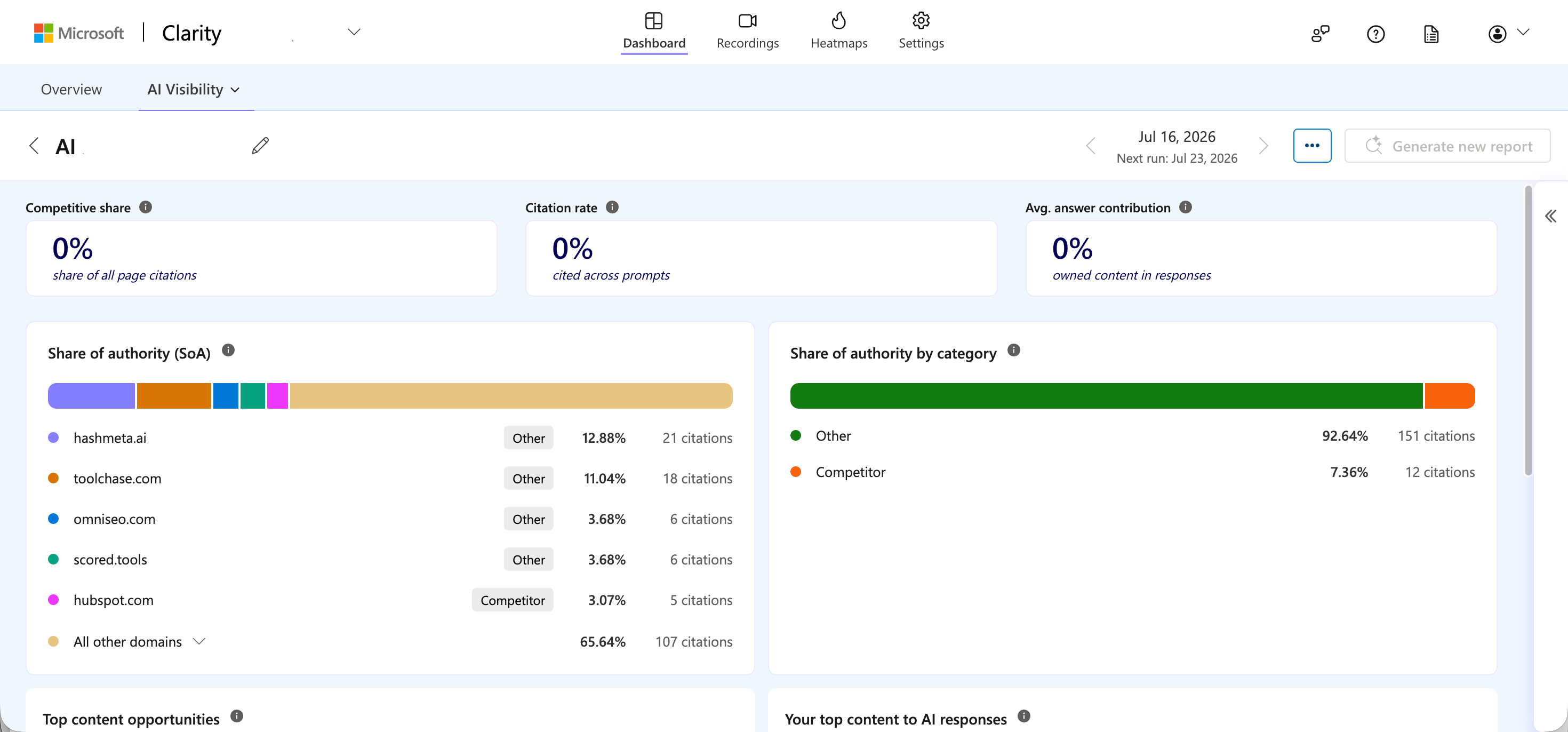Click 151 citations in Other category row
This screenshot has height=732, width=1568.
coord(1436,436)
